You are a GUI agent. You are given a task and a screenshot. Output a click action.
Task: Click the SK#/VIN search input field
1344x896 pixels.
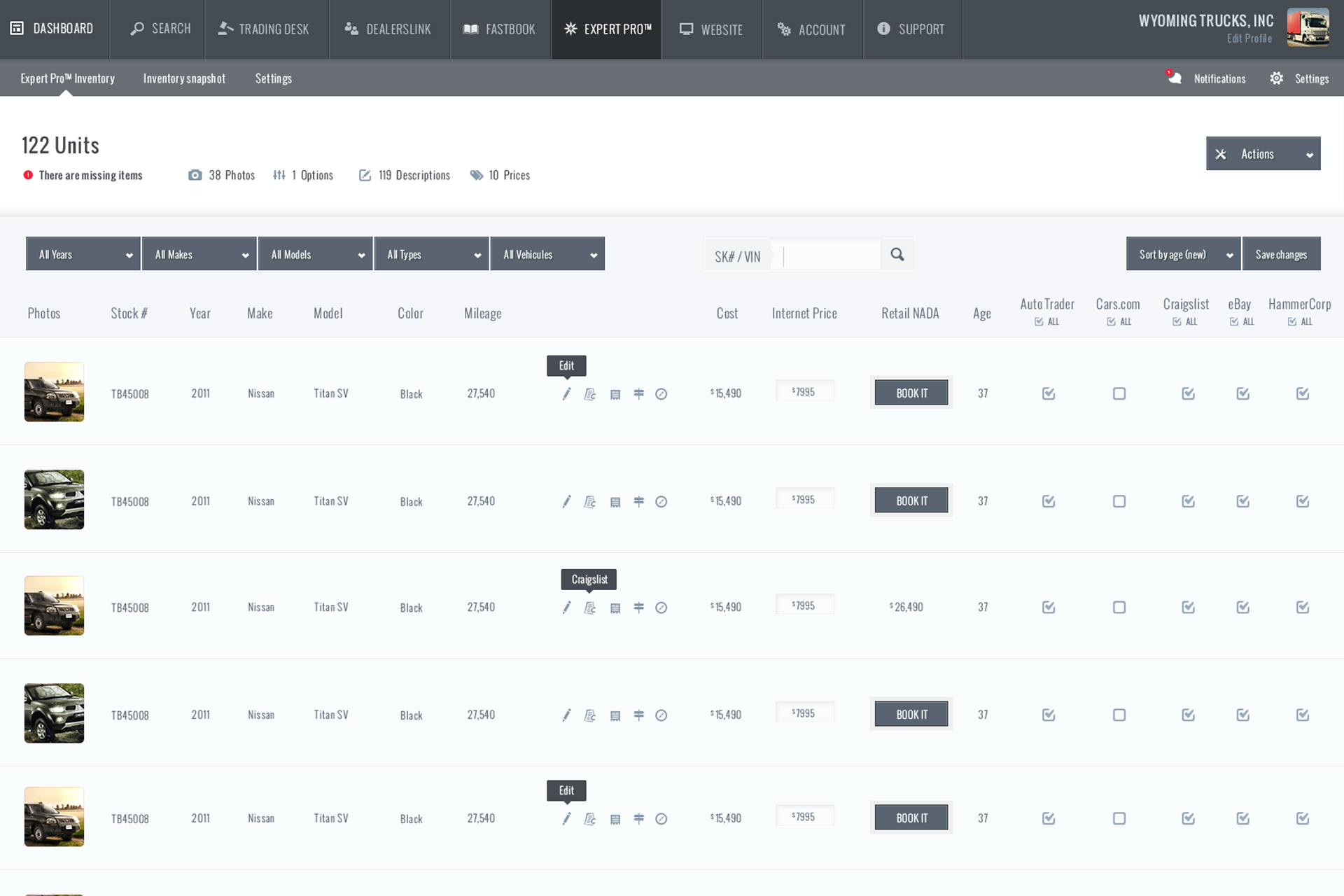click(831, 255)
